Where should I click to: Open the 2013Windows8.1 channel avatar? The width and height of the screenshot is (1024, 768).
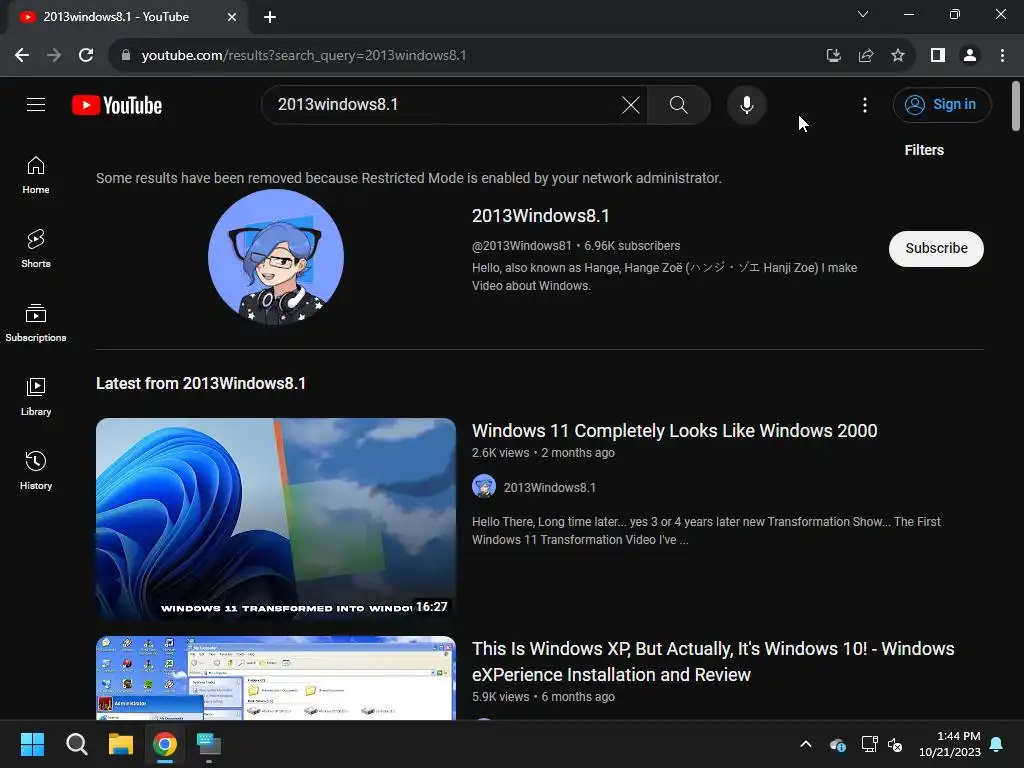pyautogui.click(x=276, y=257)
